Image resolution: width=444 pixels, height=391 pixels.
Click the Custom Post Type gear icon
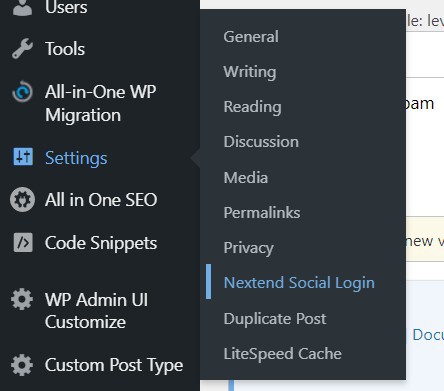coord(22,365)
